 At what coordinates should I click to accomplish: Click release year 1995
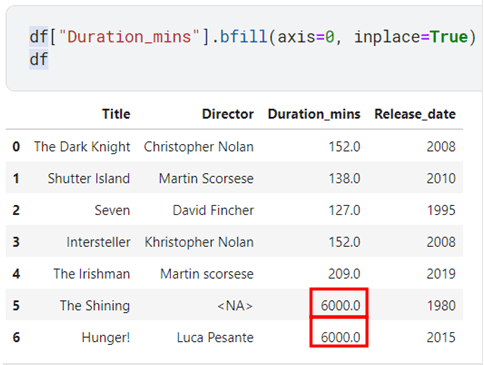(441, 210)
